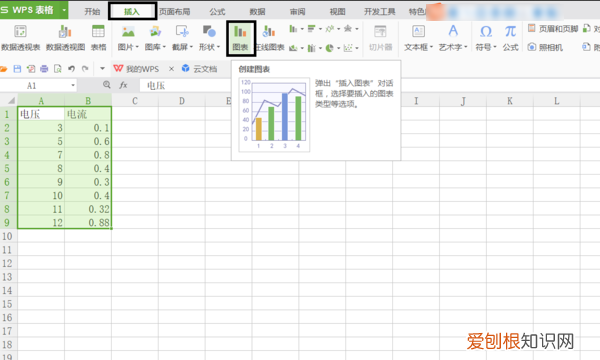The image size is (600, 360).
Task: Click the export to PDF icon in quick toolbar
Action: [x=31, y=69]
